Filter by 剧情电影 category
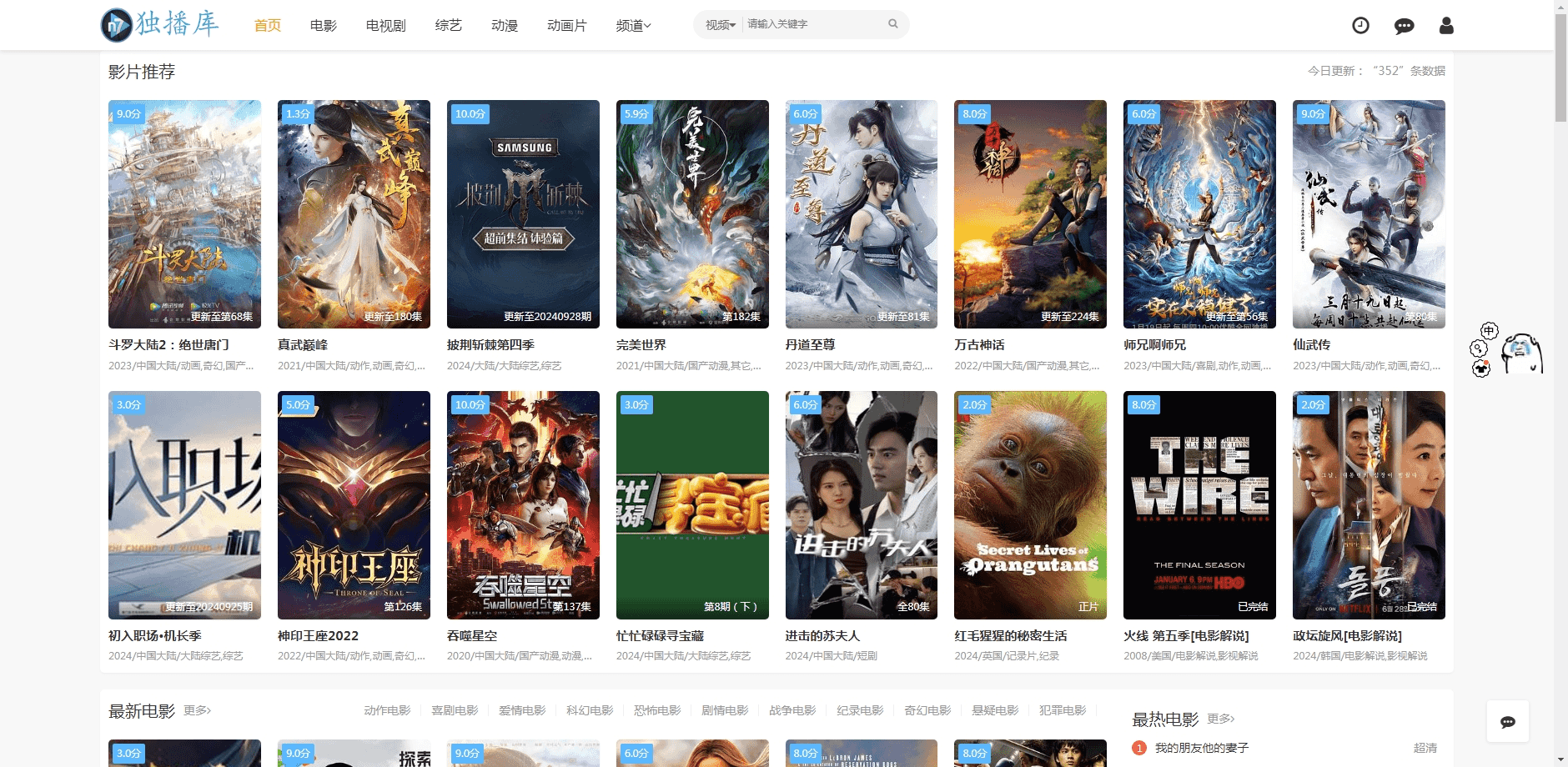This screenshot has width=1568, height=767. tap(725, 710)
